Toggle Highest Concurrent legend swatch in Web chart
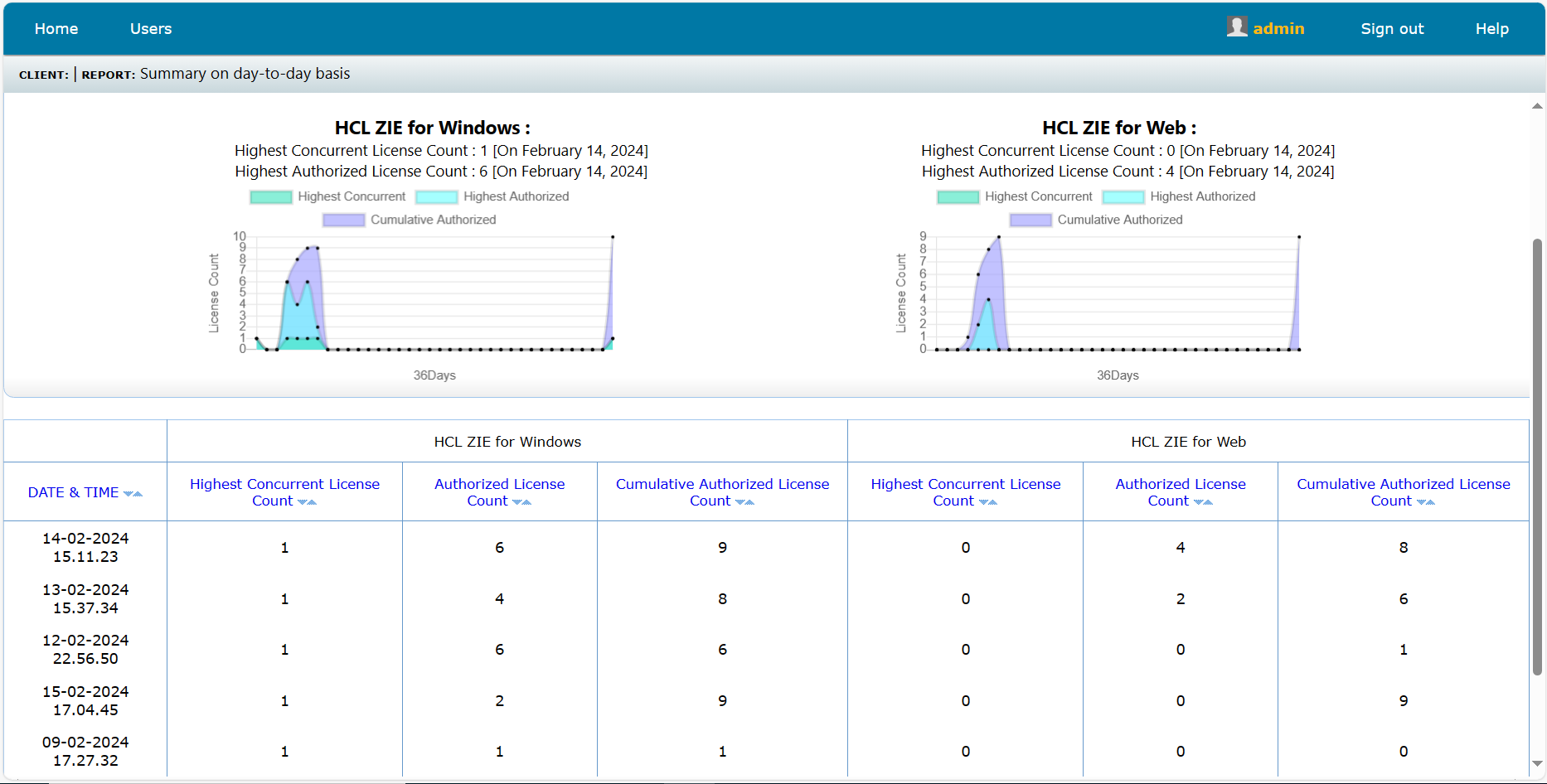This screenshot has width=1547, height=784. point(958,197)
